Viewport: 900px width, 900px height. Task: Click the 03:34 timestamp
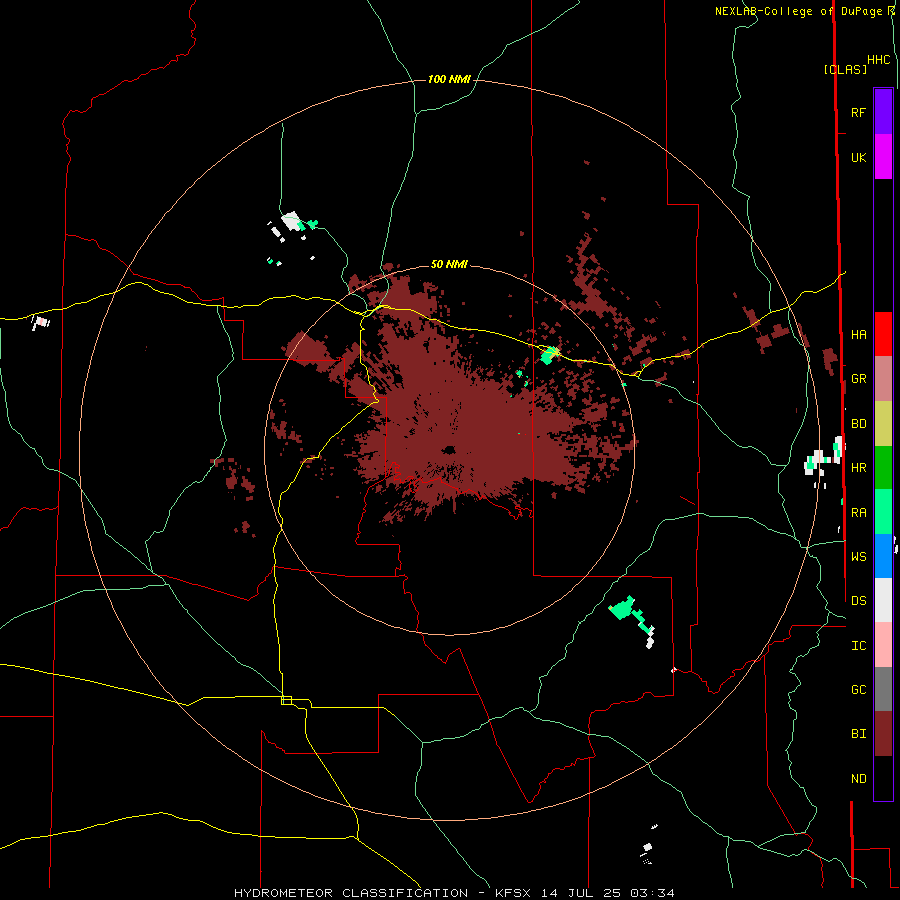click(x=652, y=893)
